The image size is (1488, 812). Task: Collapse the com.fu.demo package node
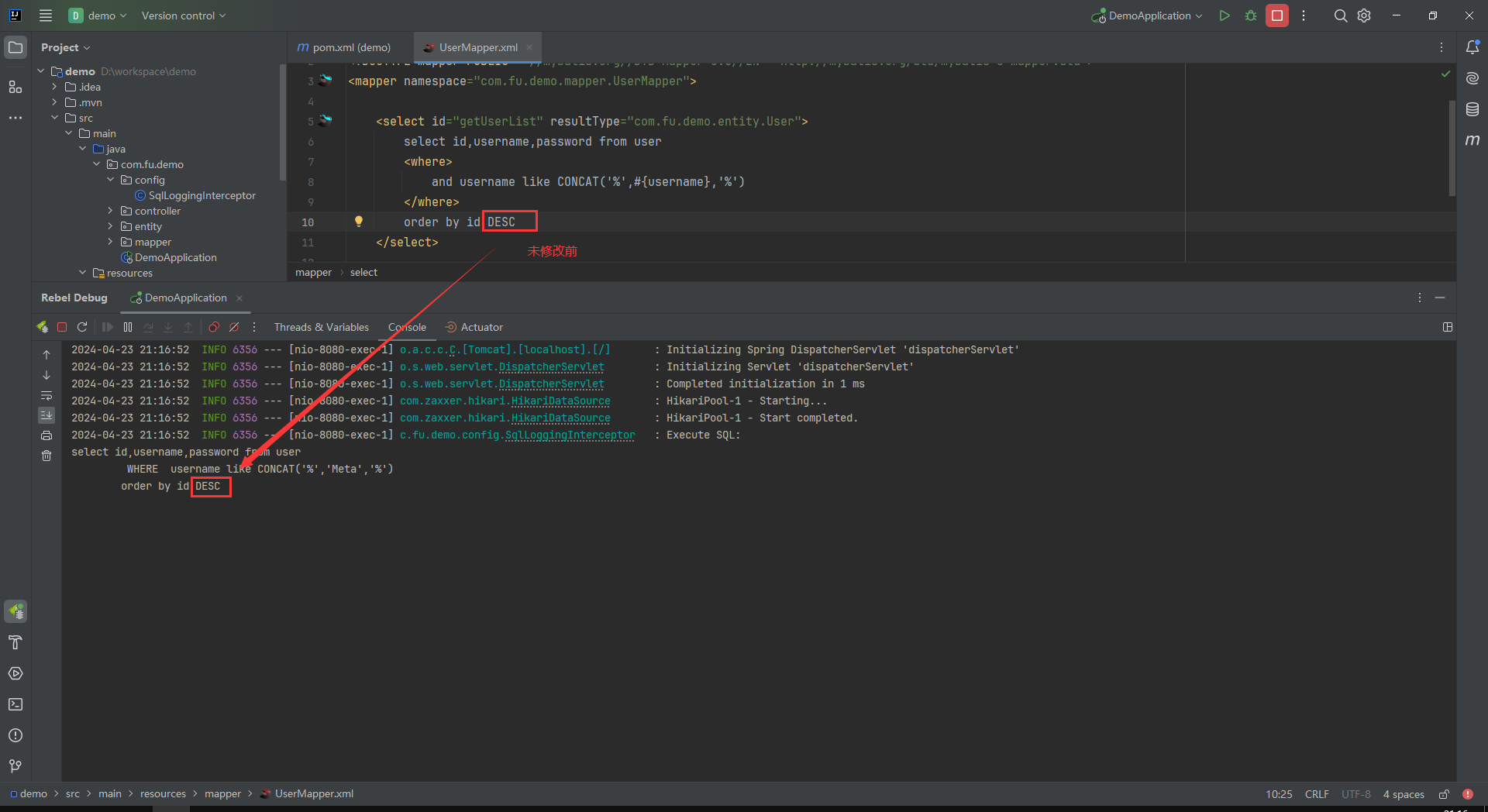95,163
